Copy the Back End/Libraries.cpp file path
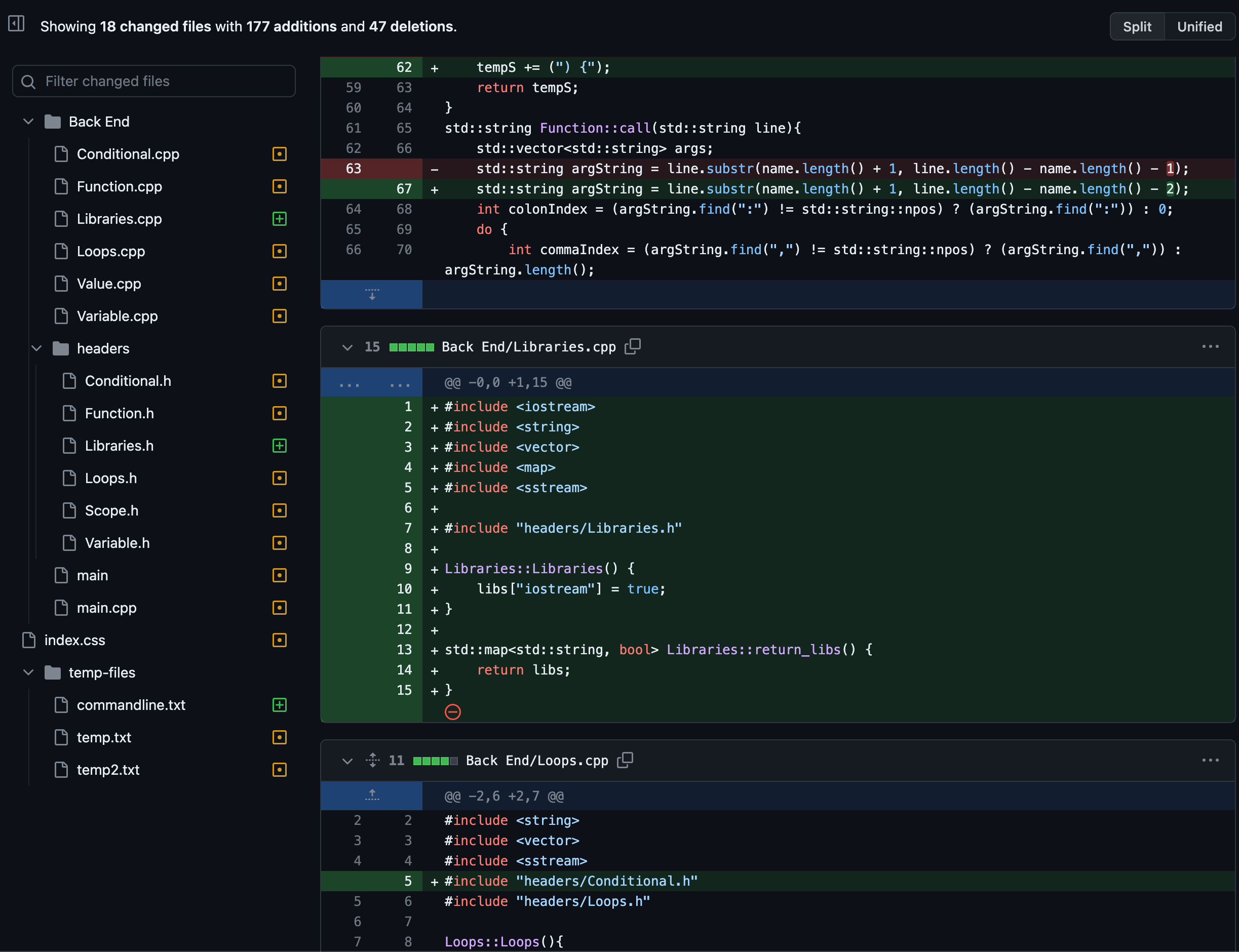 pos(633,346)
